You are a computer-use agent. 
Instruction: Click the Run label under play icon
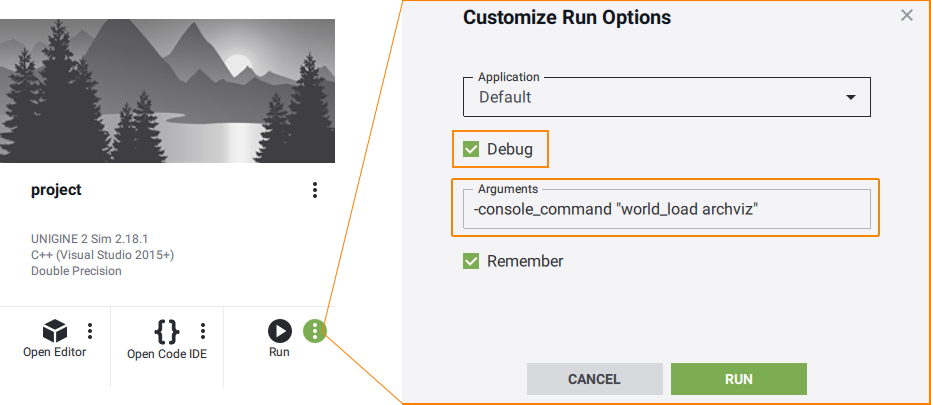coord(279,352)
